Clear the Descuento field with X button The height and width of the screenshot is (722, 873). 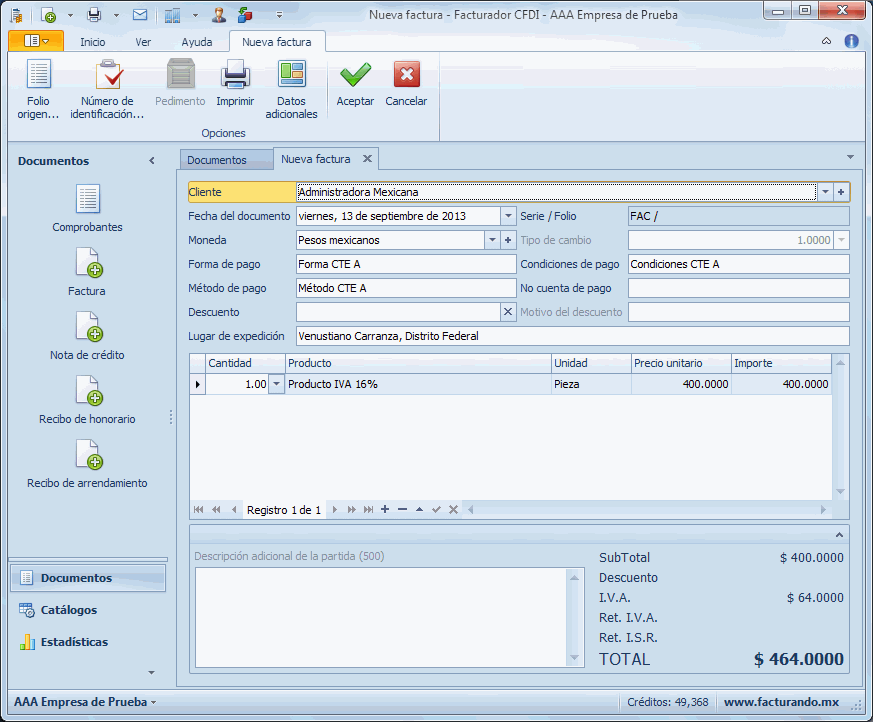(x=507, y=312)
